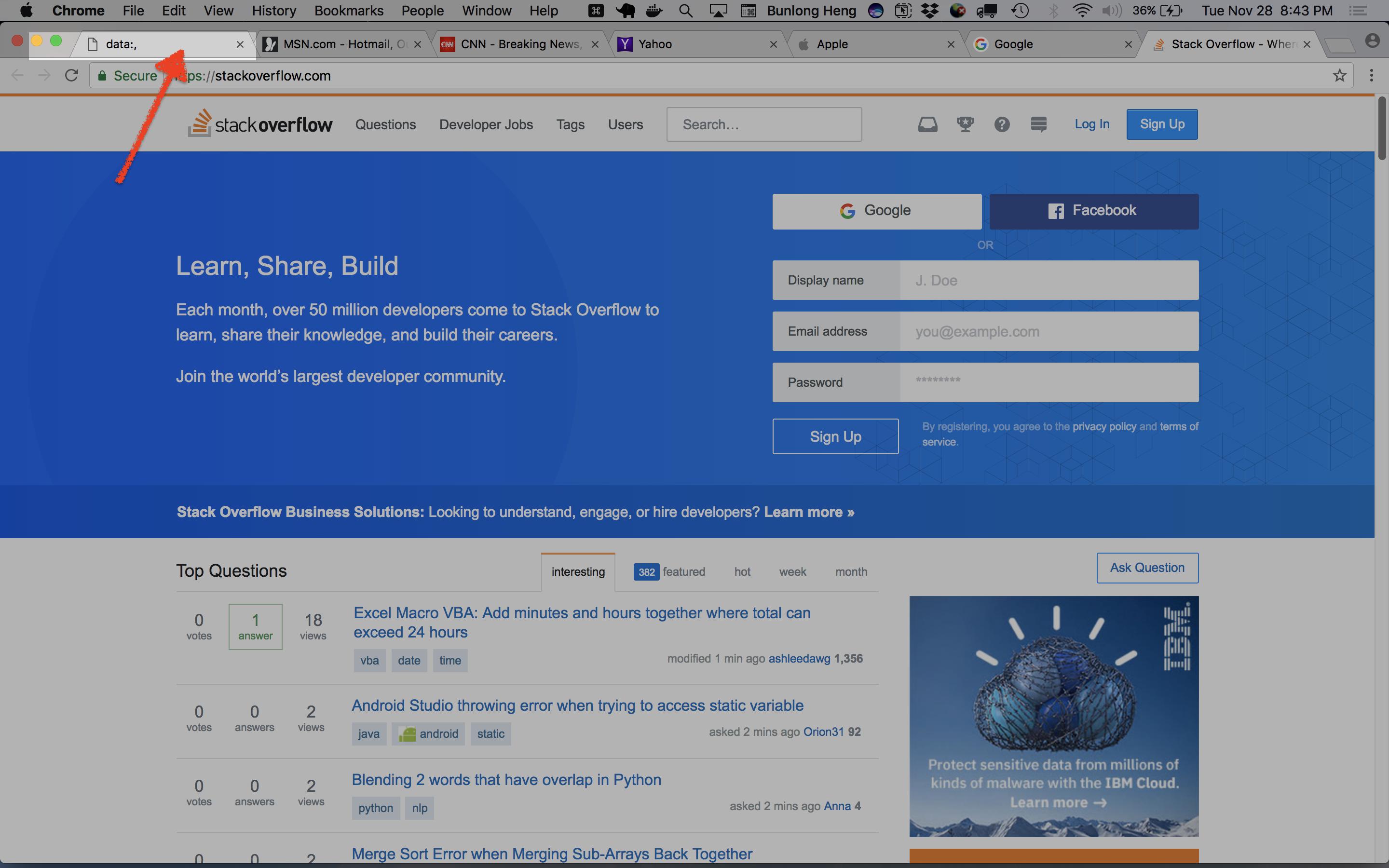Open the Stack Overflow inbox icon
1389x868 pixels.
927,124
